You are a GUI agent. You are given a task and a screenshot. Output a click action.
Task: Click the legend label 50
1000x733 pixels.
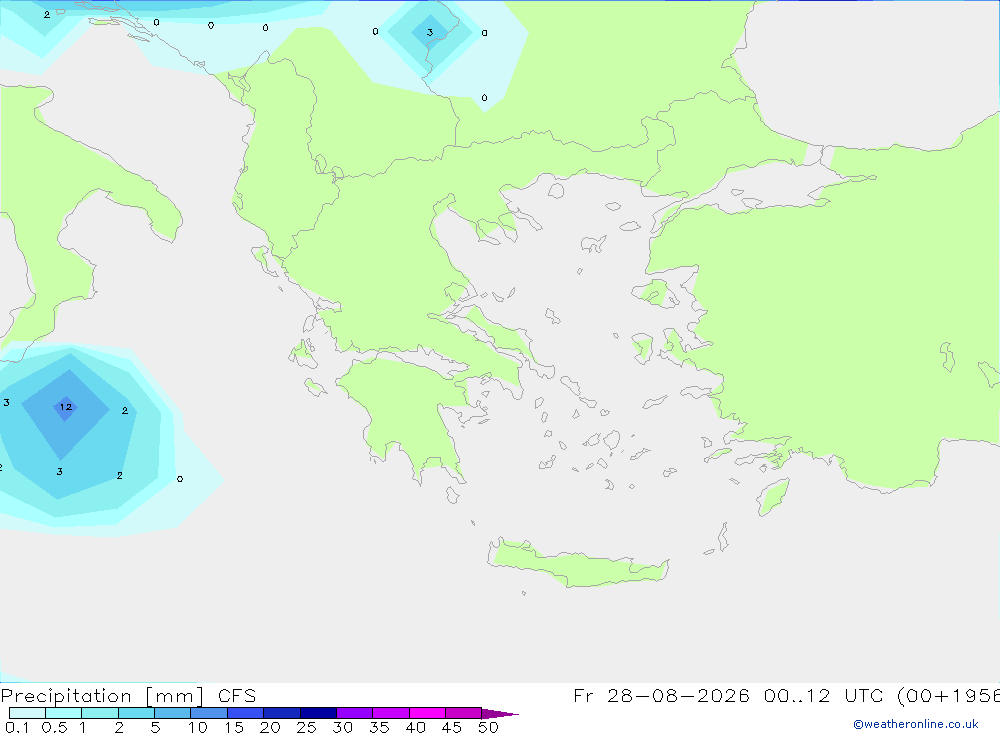(x=488, y=727)
